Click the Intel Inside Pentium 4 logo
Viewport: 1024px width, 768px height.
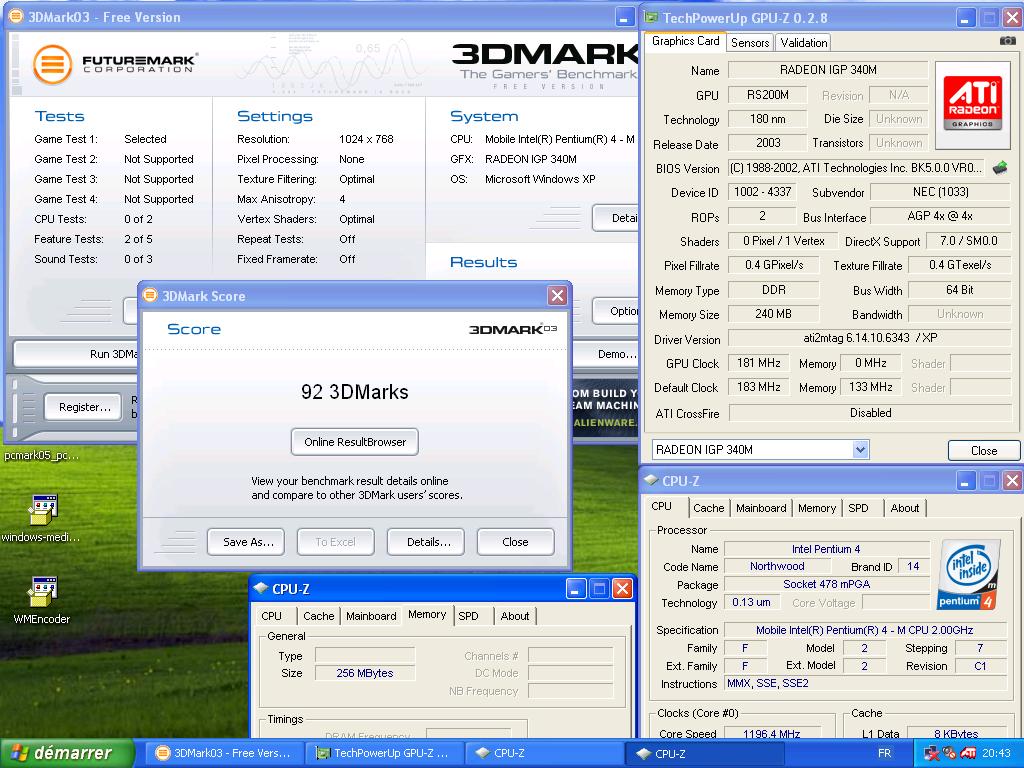point(968,574)
